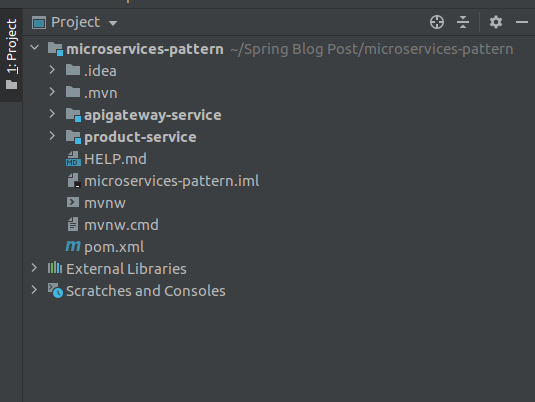Click the Scratches and Consoles clock icon

(55, 290)
